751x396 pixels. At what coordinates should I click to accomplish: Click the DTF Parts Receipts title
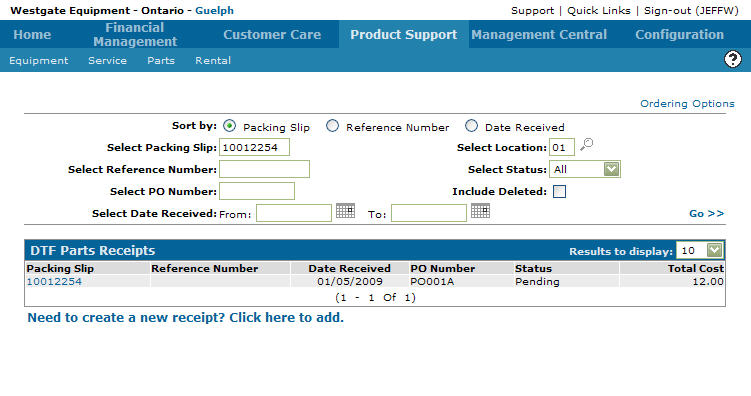(92, 250)
